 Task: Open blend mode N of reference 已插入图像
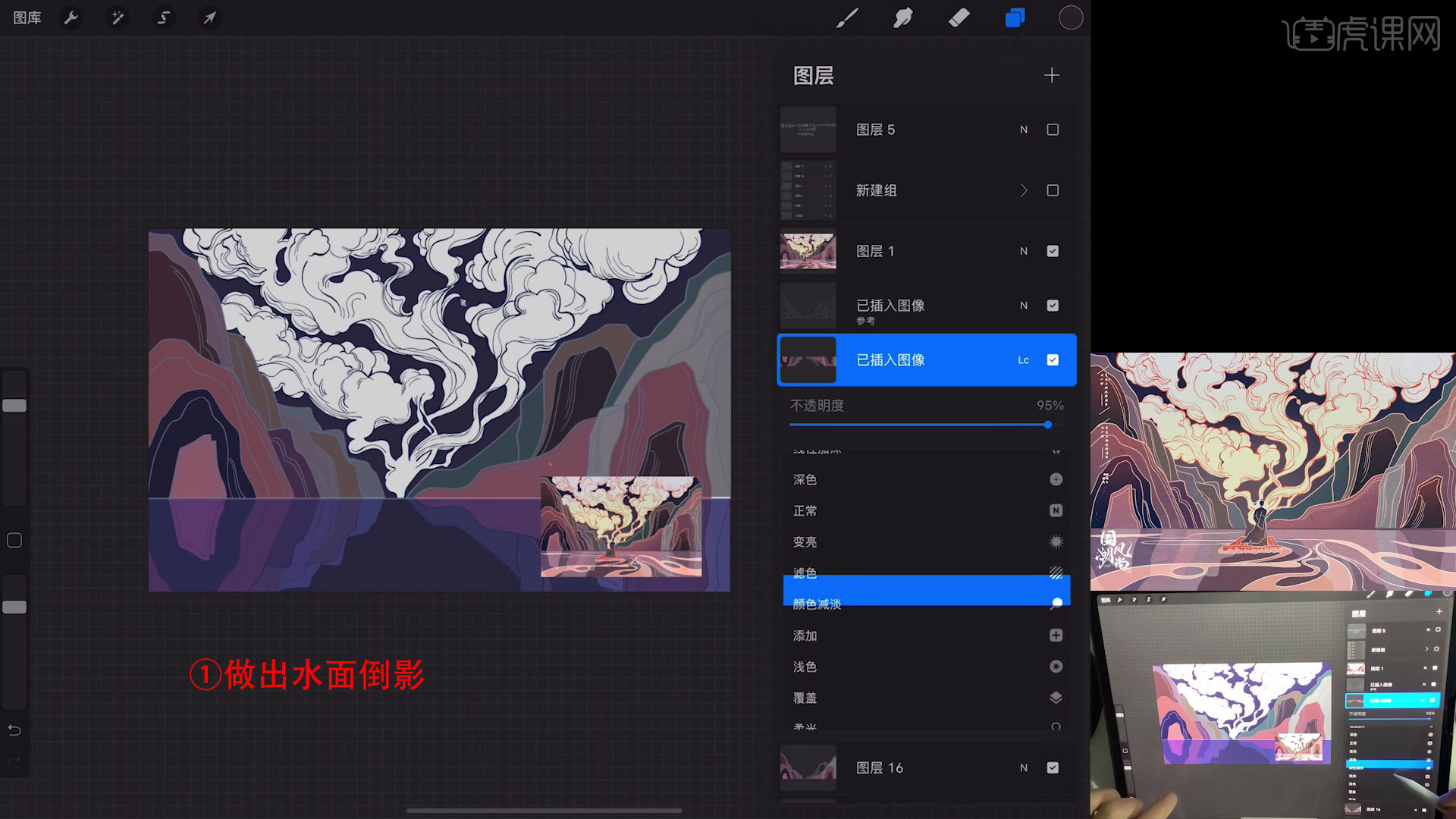point(1024,306)
